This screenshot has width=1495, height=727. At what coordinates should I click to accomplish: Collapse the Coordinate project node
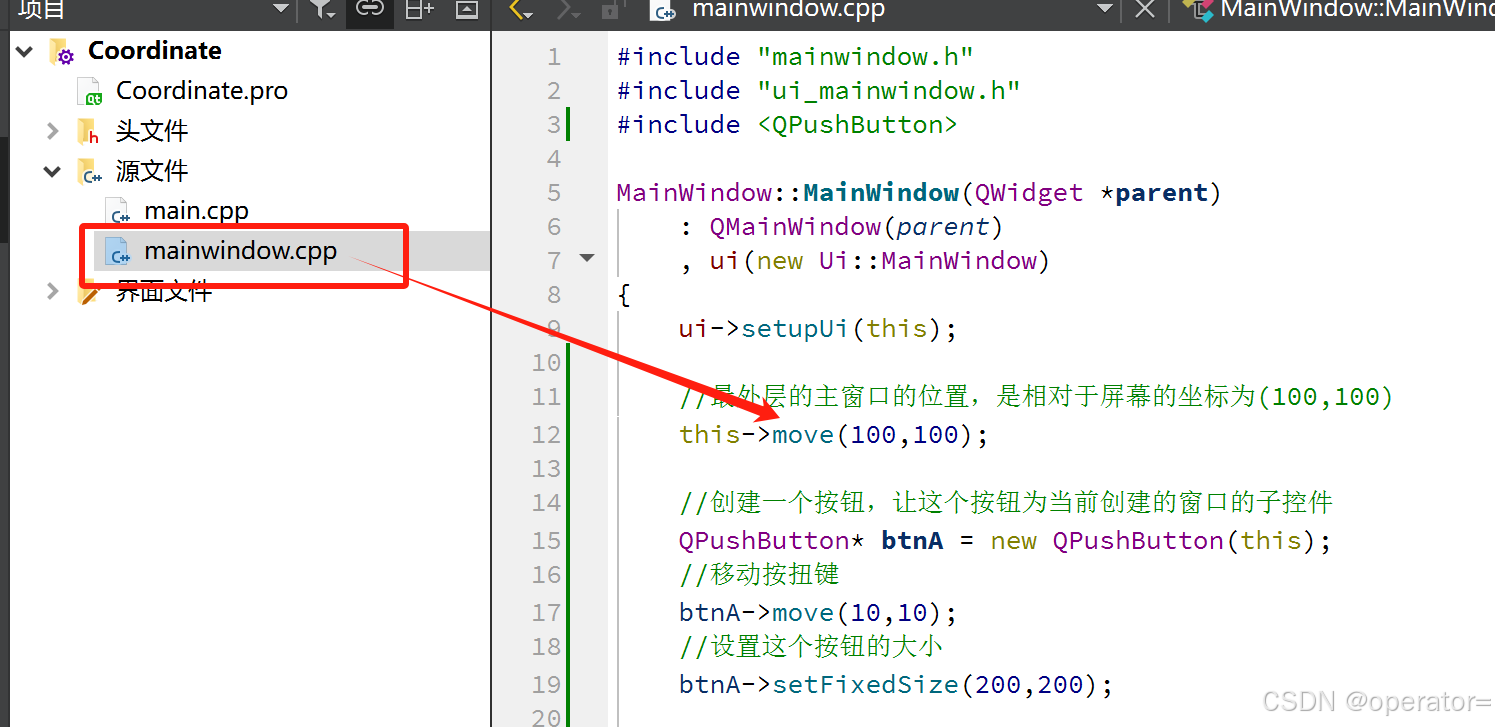click(x=25, y=51)
